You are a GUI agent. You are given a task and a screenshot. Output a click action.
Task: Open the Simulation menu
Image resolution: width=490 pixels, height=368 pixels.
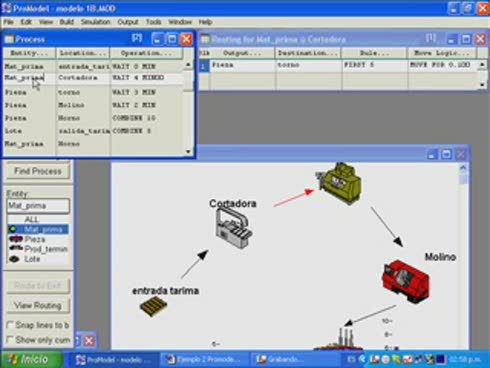(x=95, y=22)
